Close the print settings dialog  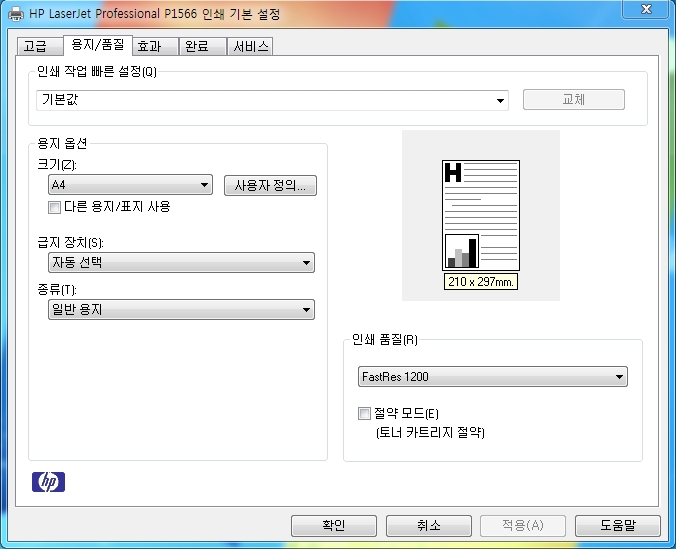(646, 9)
